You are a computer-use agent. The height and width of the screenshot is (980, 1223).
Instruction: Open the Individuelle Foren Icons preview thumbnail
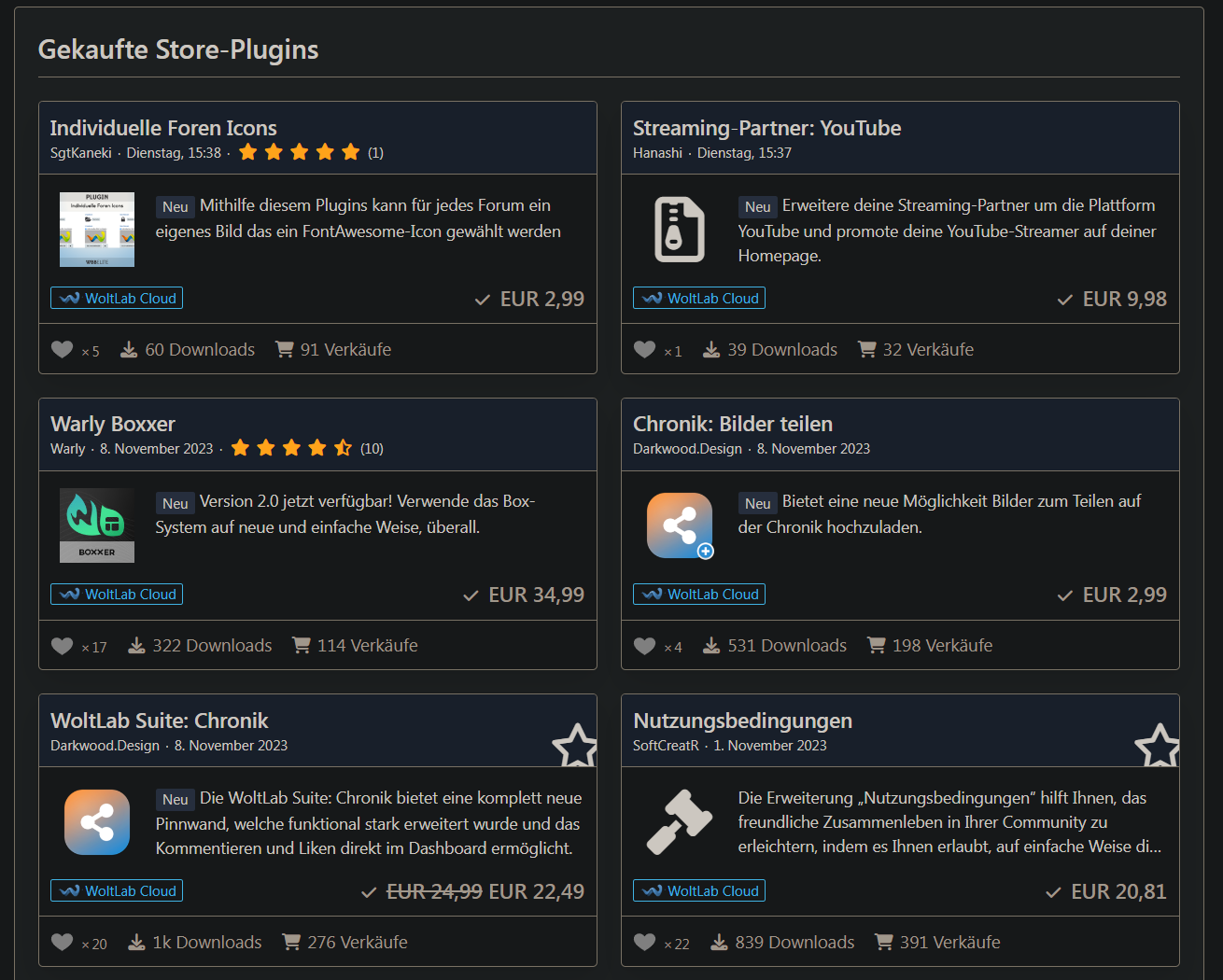click(97, 230)
